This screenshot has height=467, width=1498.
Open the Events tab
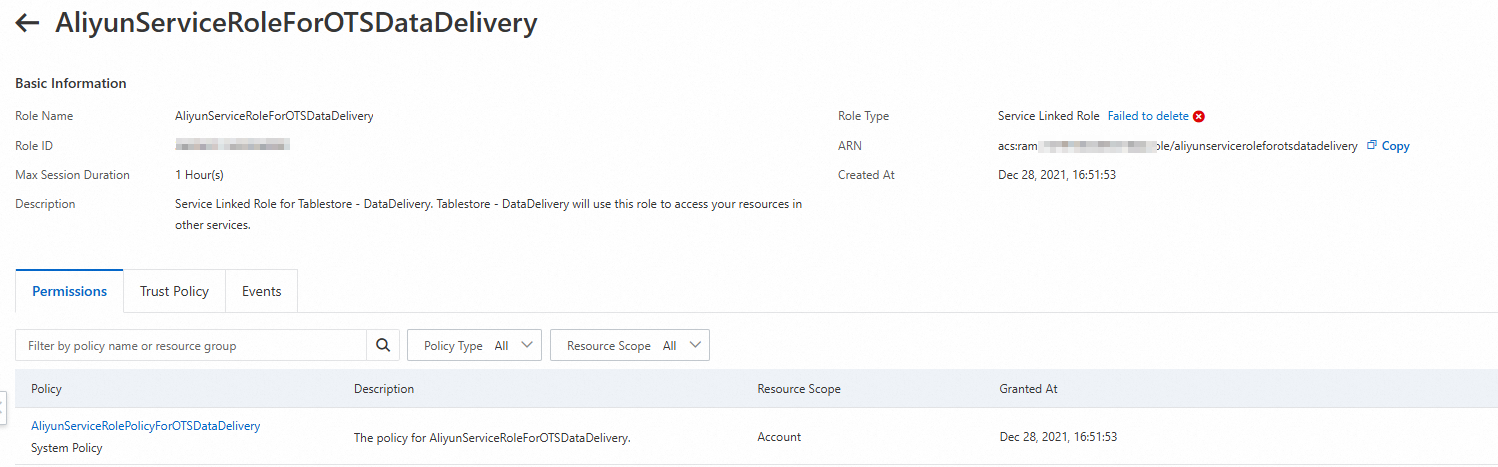[261, 291]
